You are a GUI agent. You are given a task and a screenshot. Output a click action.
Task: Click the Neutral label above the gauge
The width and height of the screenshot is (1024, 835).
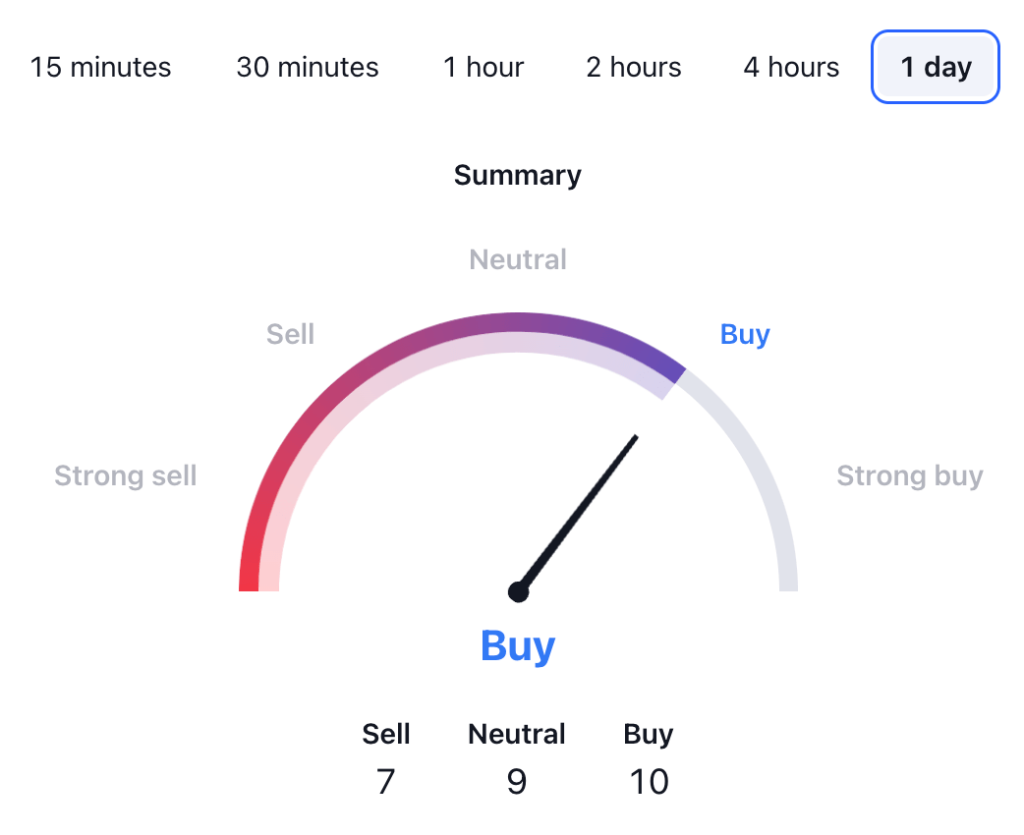coord(518,260)
